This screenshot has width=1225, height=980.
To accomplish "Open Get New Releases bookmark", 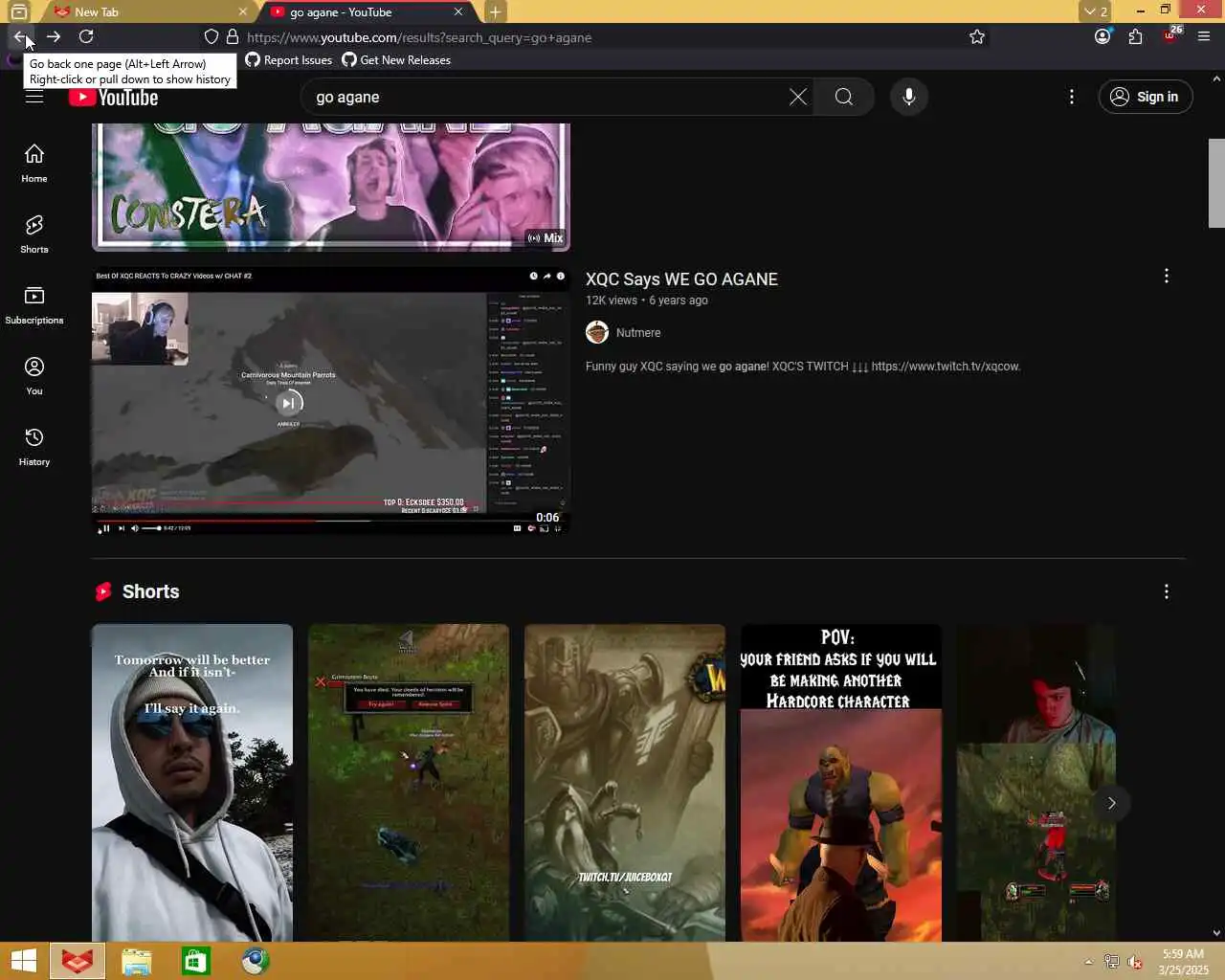I will pos(396,59).
